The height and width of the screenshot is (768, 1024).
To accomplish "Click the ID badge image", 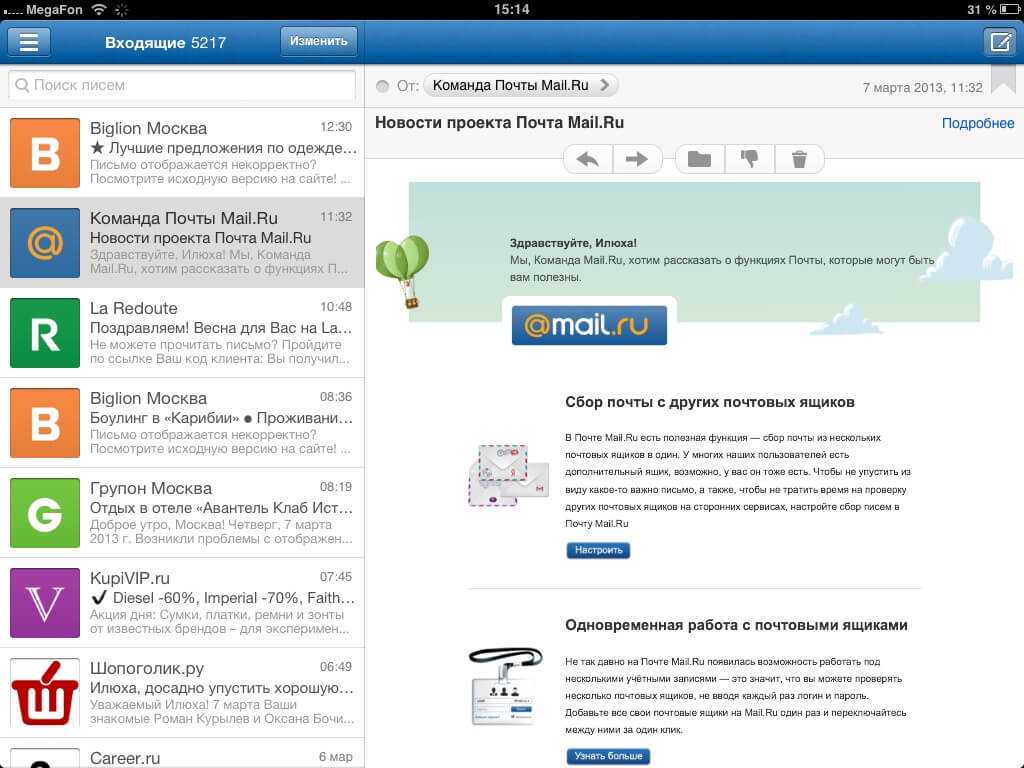I will coord(506,686).
